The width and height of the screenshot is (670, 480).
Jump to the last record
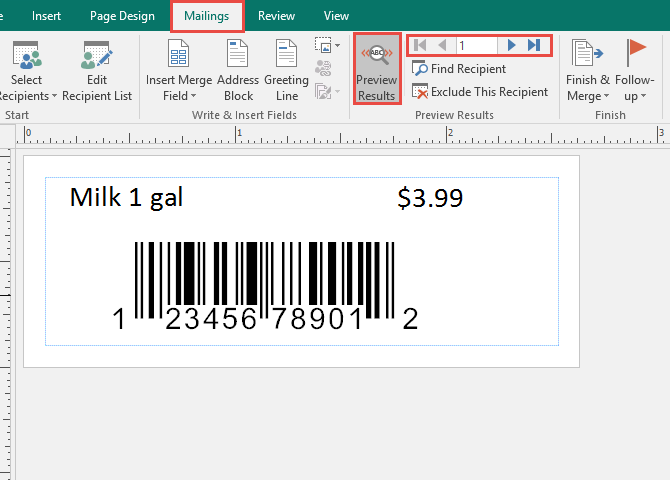pyautogui.click(x=534, y=45)
